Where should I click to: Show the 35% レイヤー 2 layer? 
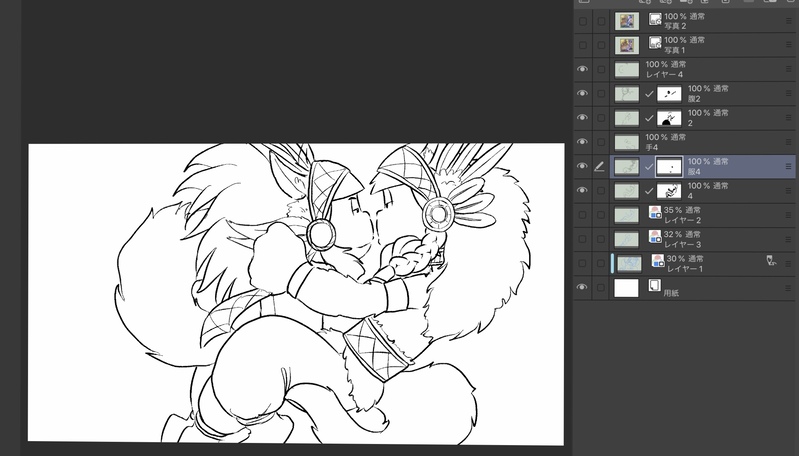tap(582, 215)
